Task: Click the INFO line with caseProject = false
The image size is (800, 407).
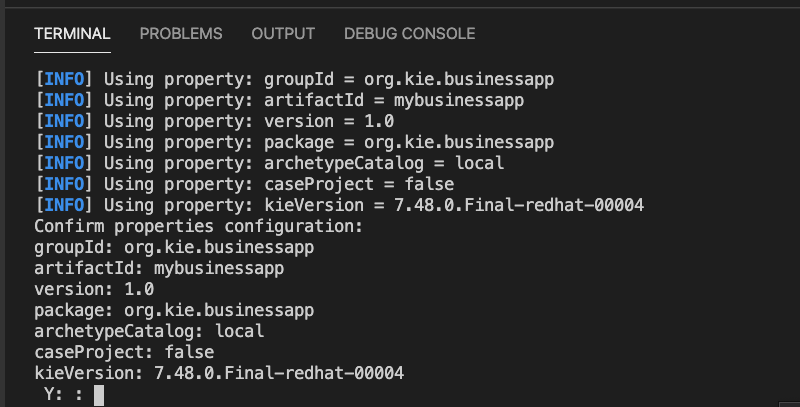Action: pyautogui.click(x=244, y=184)
